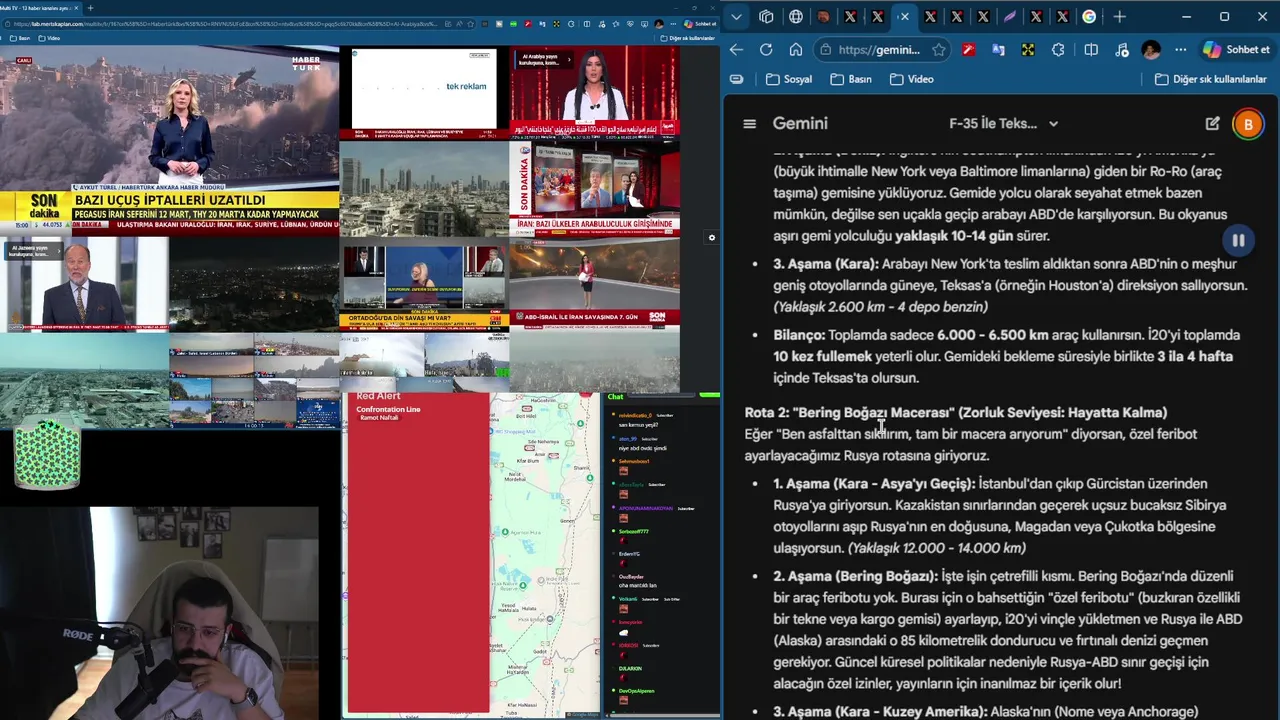Open the Sosyal bookmarks folder
This screenshot has height=720, width=1280.
point(789,79)
